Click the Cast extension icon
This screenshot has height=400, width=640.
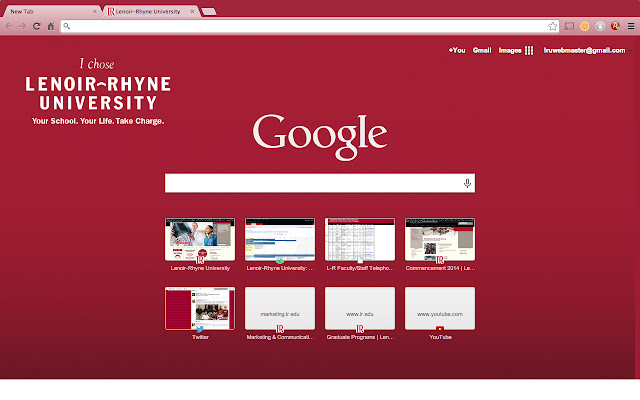(569, 27)
